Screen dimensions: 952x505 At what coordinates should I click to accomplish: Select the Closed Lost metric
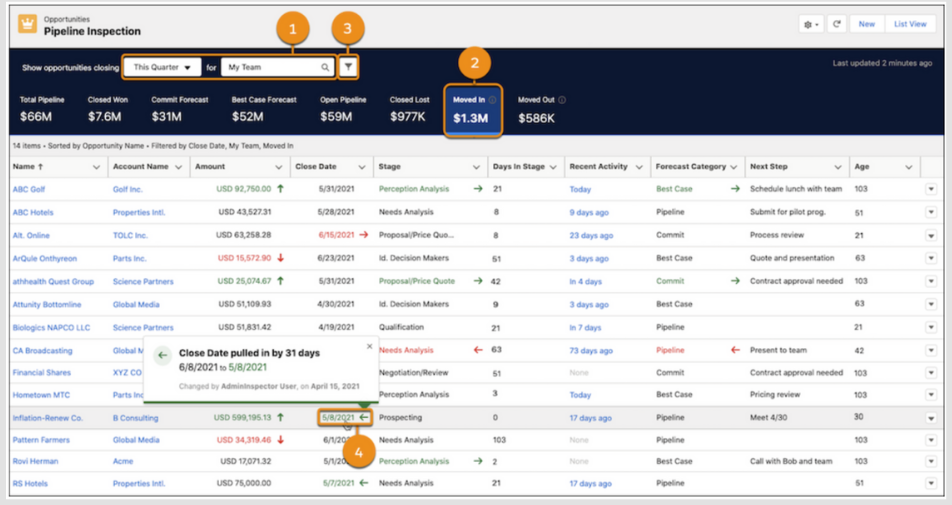click(409, 109)
